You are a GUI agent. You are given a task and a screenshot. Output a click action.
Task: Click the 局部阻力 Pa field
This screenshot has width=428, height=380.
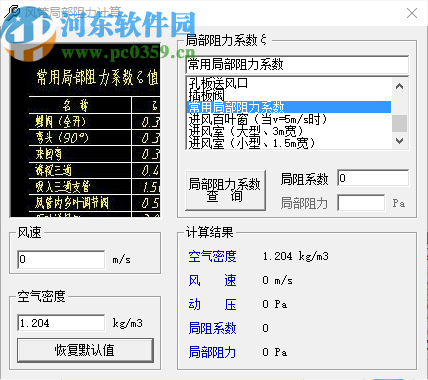point(361,203)
